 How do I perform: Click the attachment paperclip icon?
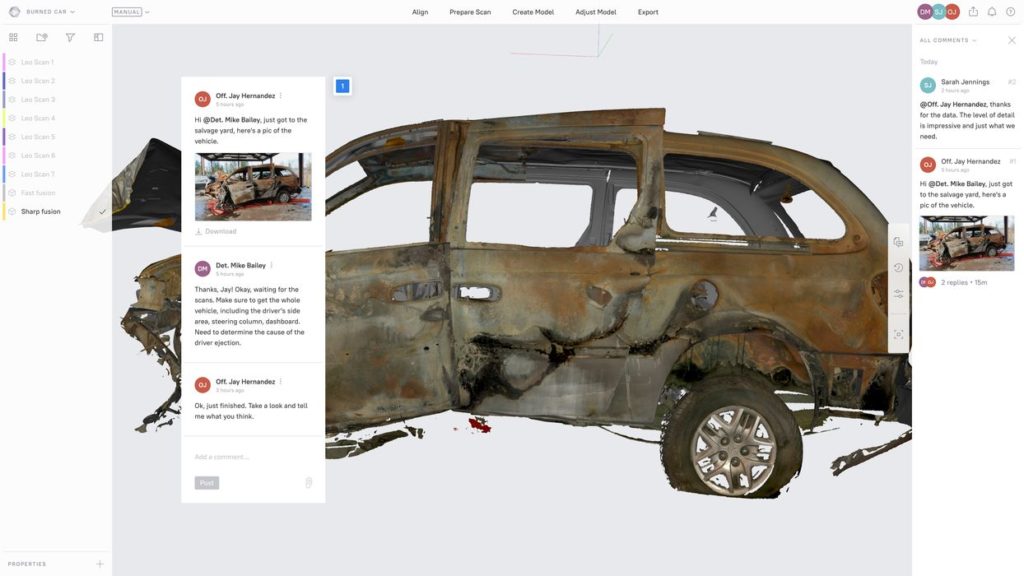click(308, 483)
